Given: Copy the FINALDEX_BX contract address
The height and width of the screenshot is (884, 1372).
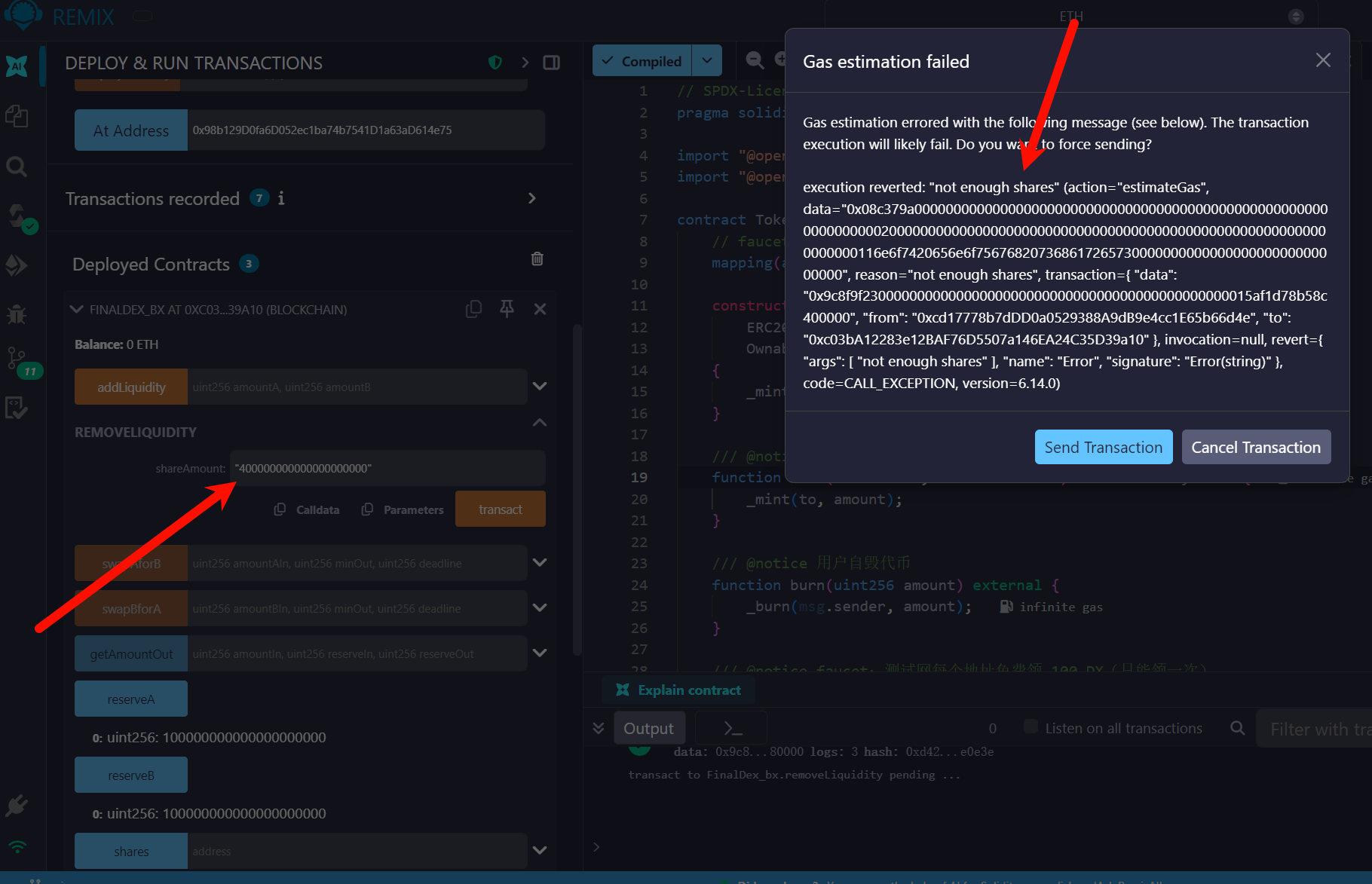Looking at the screenshot, I should click(473, 309).
